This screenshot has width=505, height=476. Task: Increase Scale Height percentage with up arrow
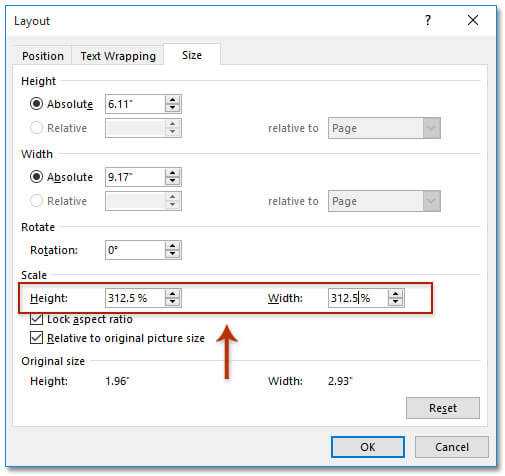[172, 294]
